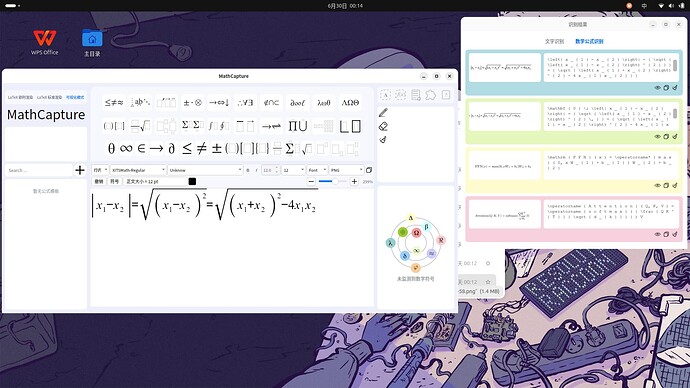Image resolution: width=690 pixels, height=388 pixels.
Task: Select the eraser tool in MathCapture
Action: tap(383, 127)
